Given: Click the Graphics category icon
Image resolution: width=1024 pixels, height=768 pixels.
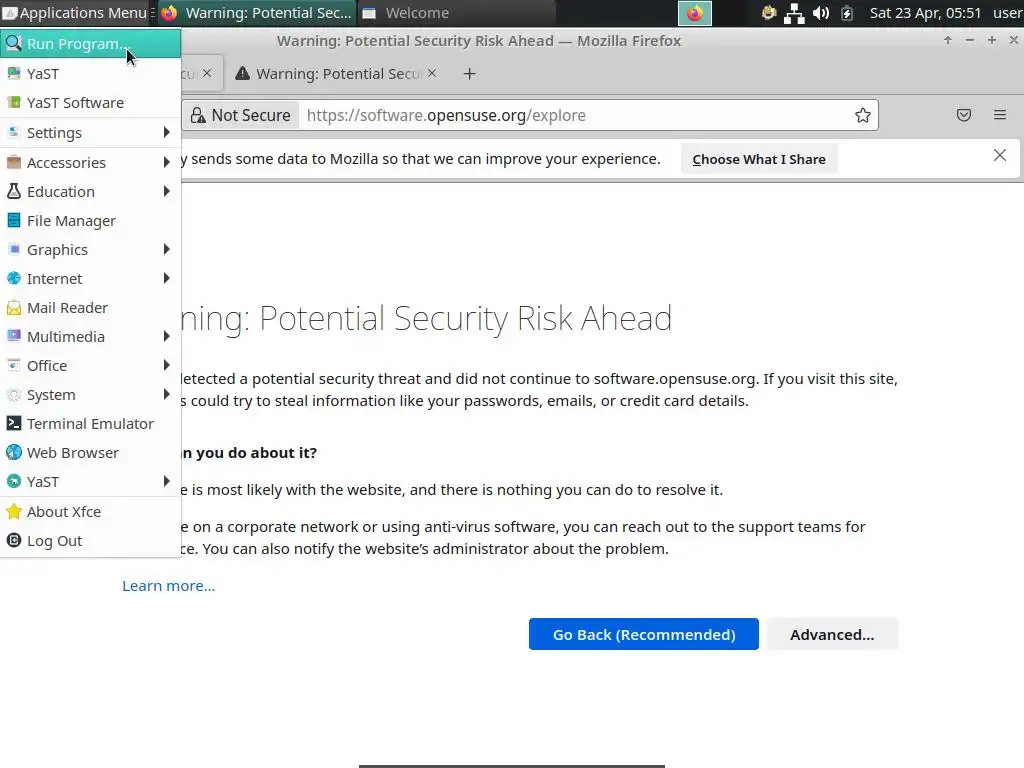Looking at the screenshot, I should (x=14, y=249).
